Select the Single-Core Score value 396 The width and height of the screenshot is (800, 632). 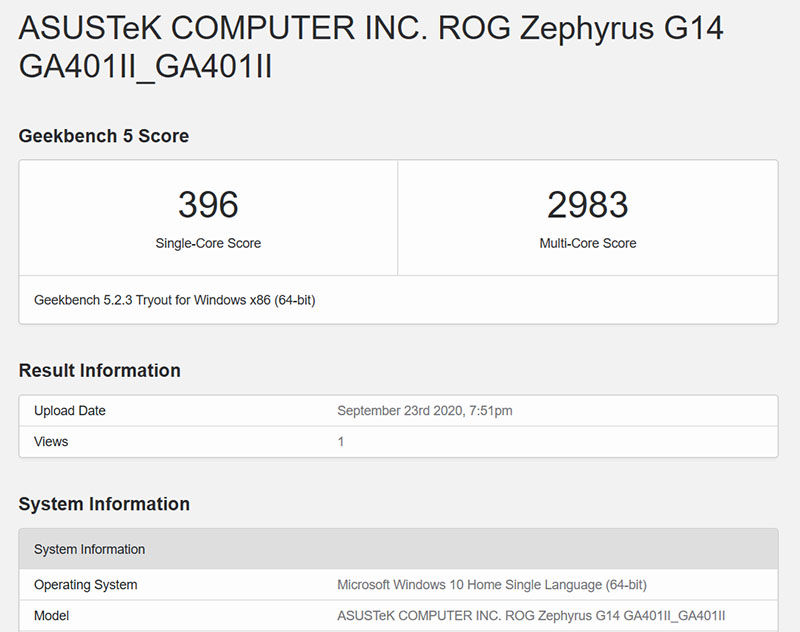click(x=208, y=204)
